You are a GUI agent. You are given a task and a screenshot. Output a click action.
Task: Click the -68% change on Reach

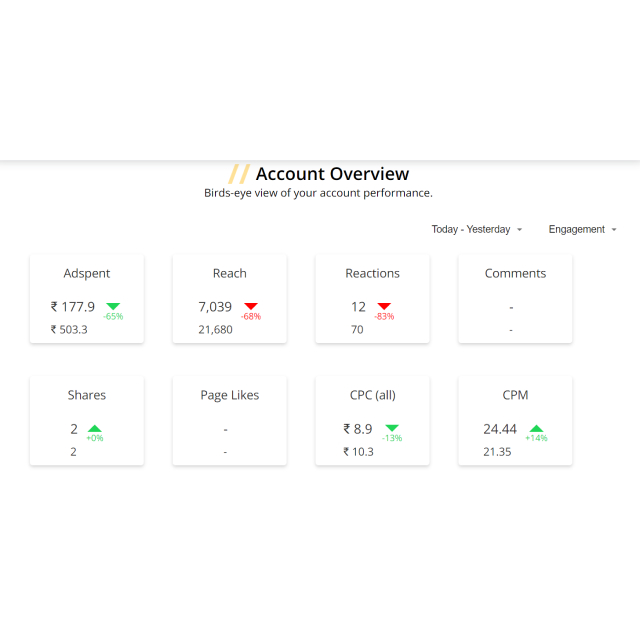tap(251, 316)
